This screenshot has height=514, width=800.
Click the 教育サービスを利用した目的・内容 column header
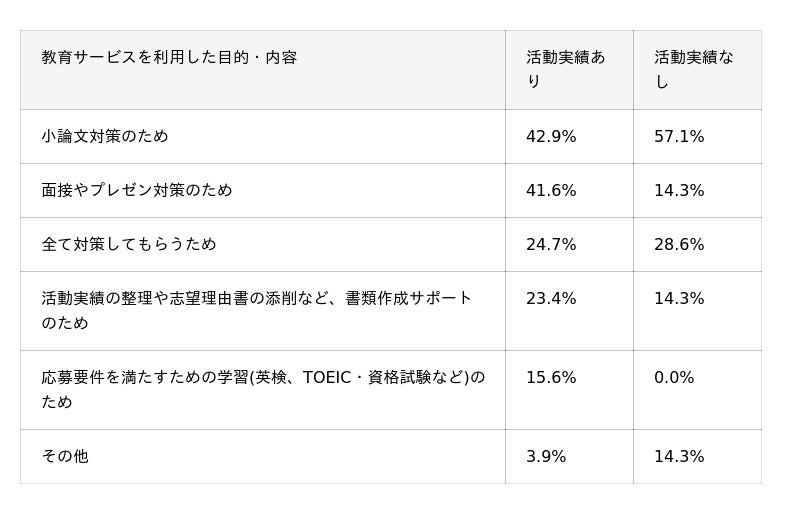pyautogui.click(x=169, y=58)
